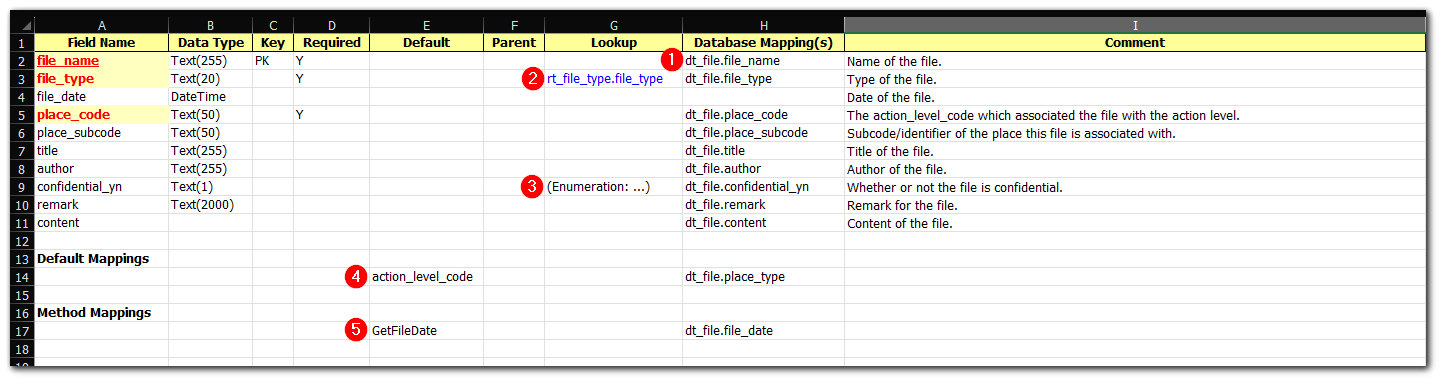Open the rt_file_type.file_type lookup link
Image resolution: width=1444 pixels, height=384 pixels.
coord(605,79)
